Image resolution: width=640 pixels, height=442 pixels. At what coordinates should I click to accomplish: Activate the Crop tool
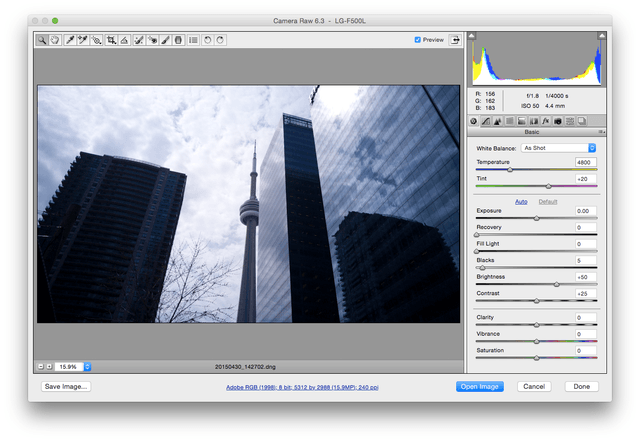(x=111, y=40)
